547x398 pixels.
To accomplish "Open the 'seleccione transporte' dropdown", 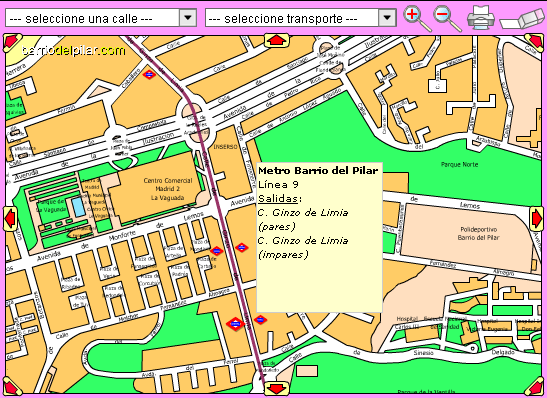I will (301, 18).
